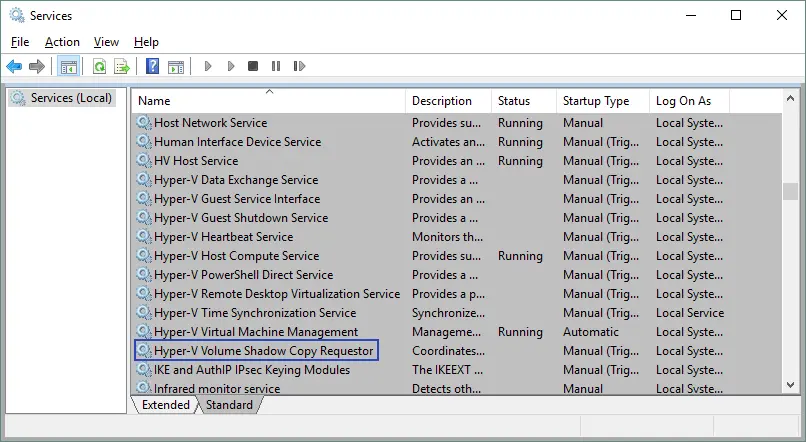The height and width of the screenshot is (442, 806).
Task: Sort by the Name column header
Action: [269, 101]
